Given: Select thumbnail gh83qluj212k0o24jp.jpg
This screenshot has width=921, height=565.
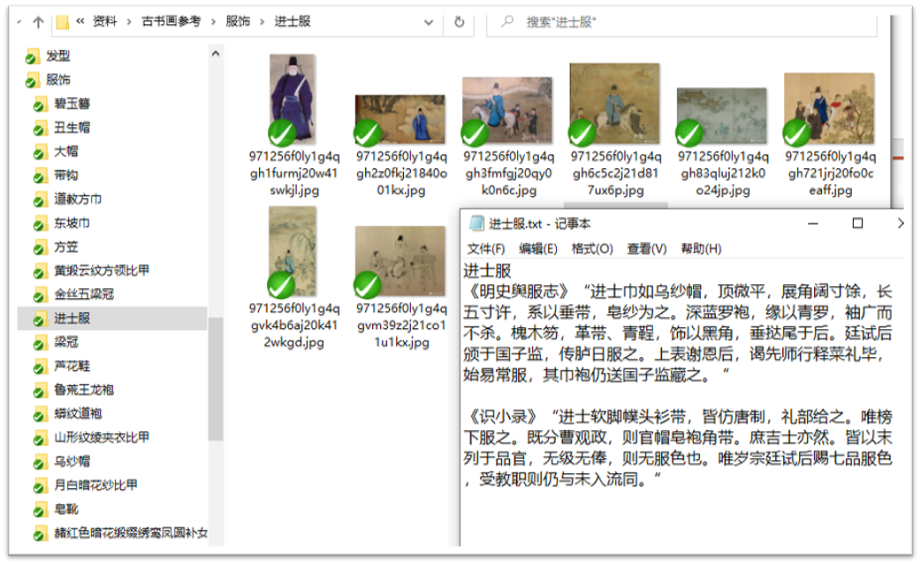Looking at the screenshot, I should 722,116.
